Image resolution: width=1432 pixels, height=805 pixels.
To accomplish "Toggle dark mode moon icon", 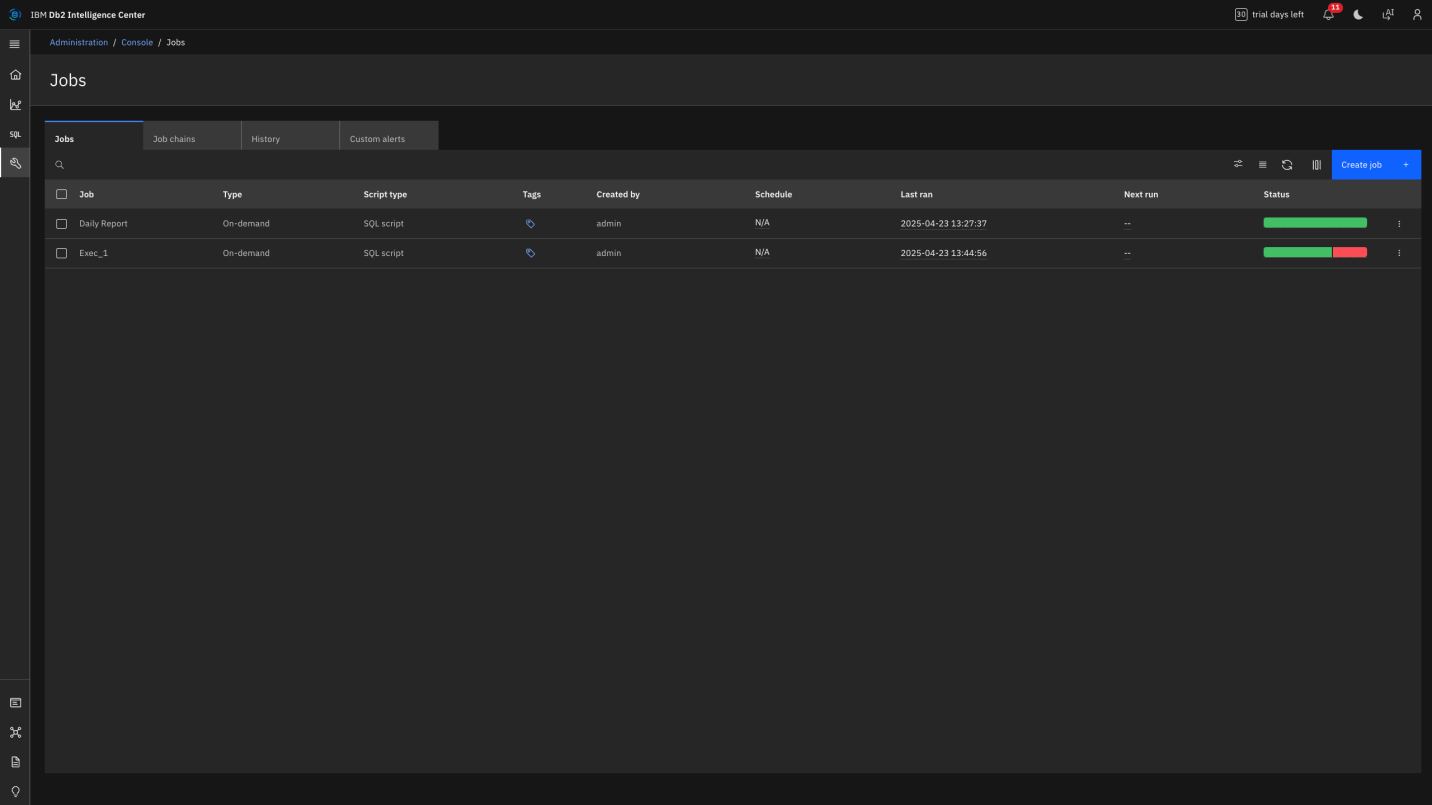I will pos(1358,15).
